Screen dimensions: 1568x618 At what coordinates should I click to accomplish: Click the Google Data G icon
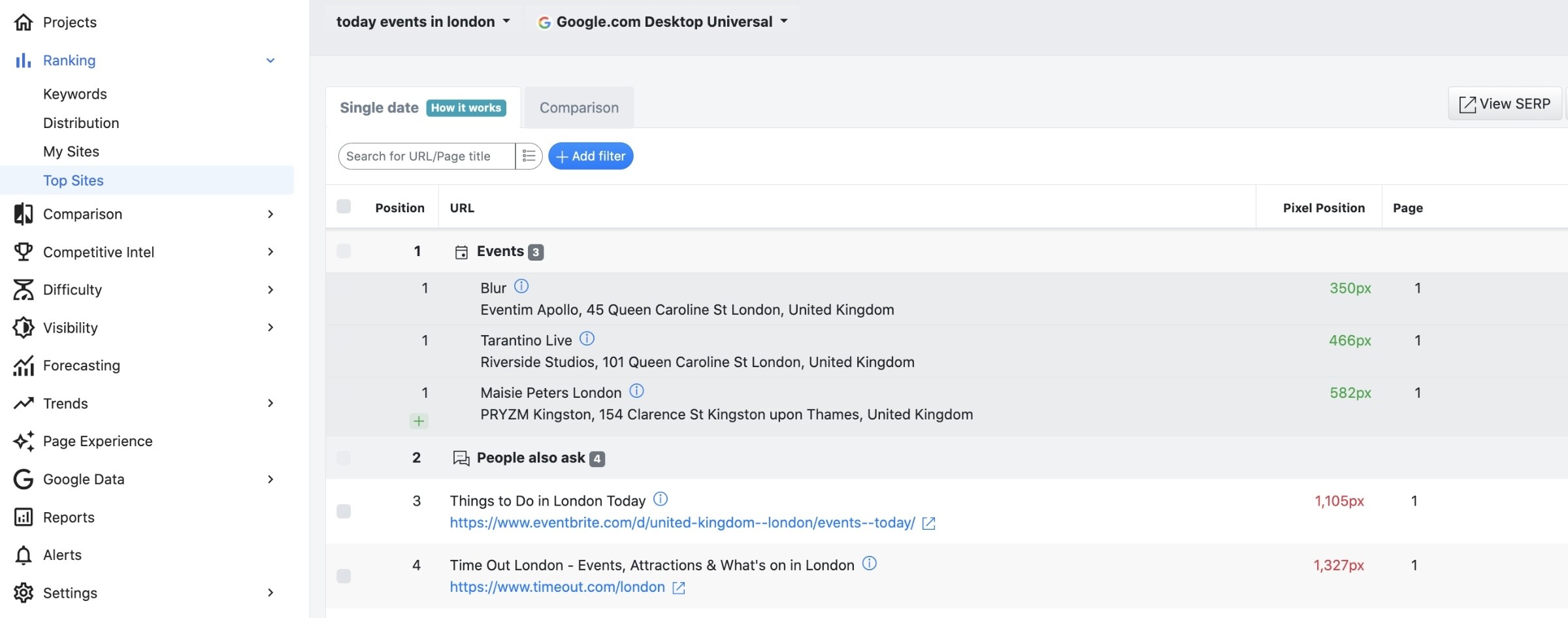coord(24,479)
